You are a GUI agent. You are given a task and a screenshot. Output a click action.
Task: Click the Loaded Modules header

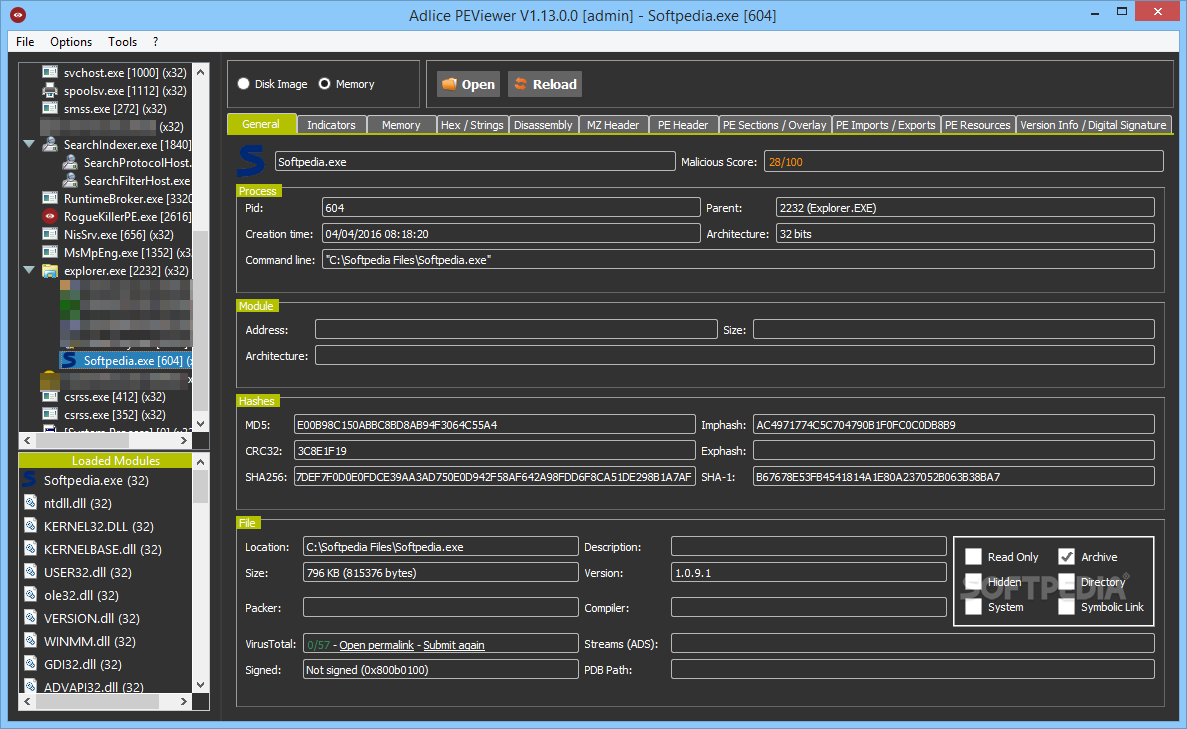(105, 460)
